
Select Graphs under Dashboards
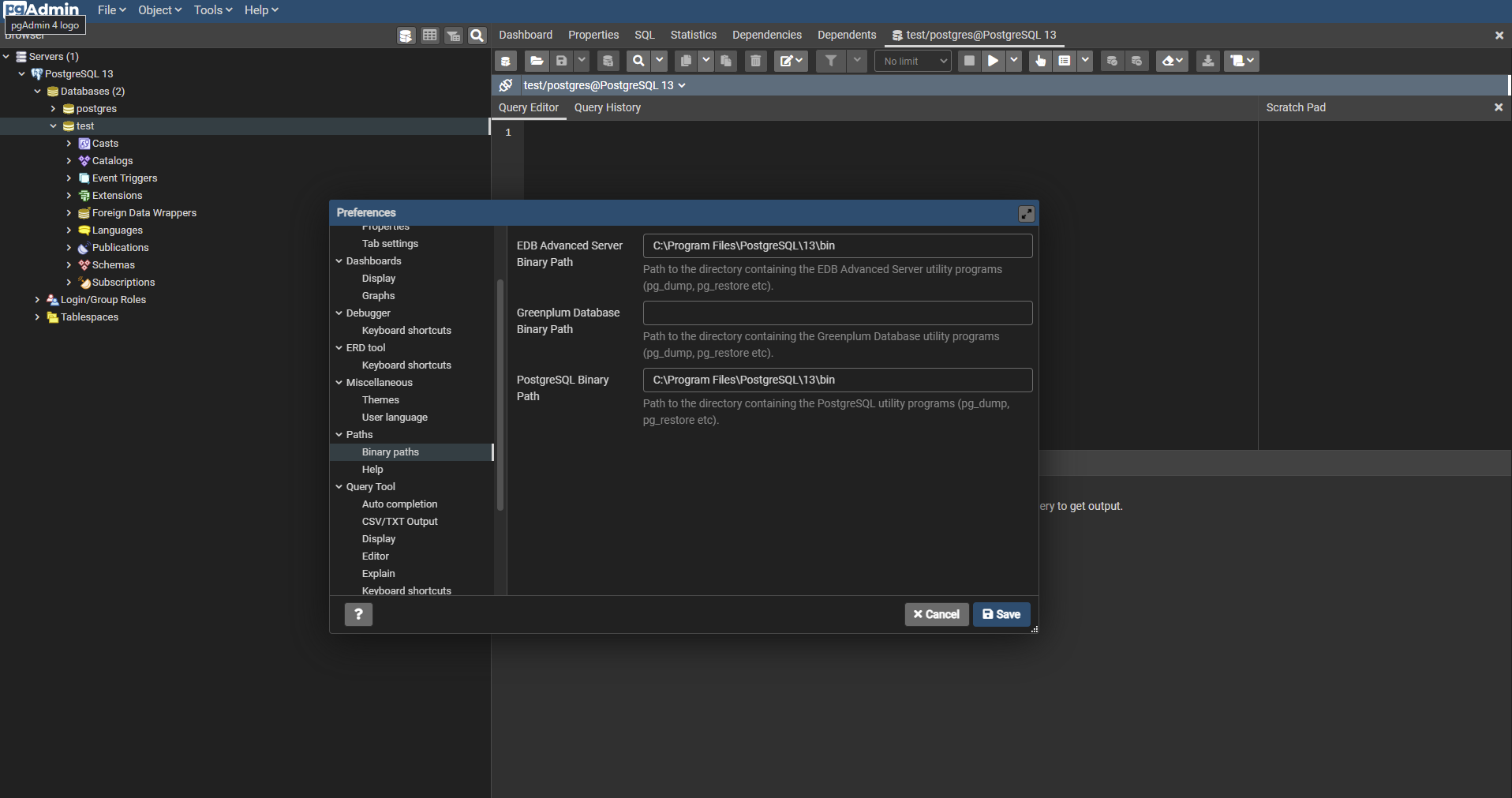tap(379, 296)
